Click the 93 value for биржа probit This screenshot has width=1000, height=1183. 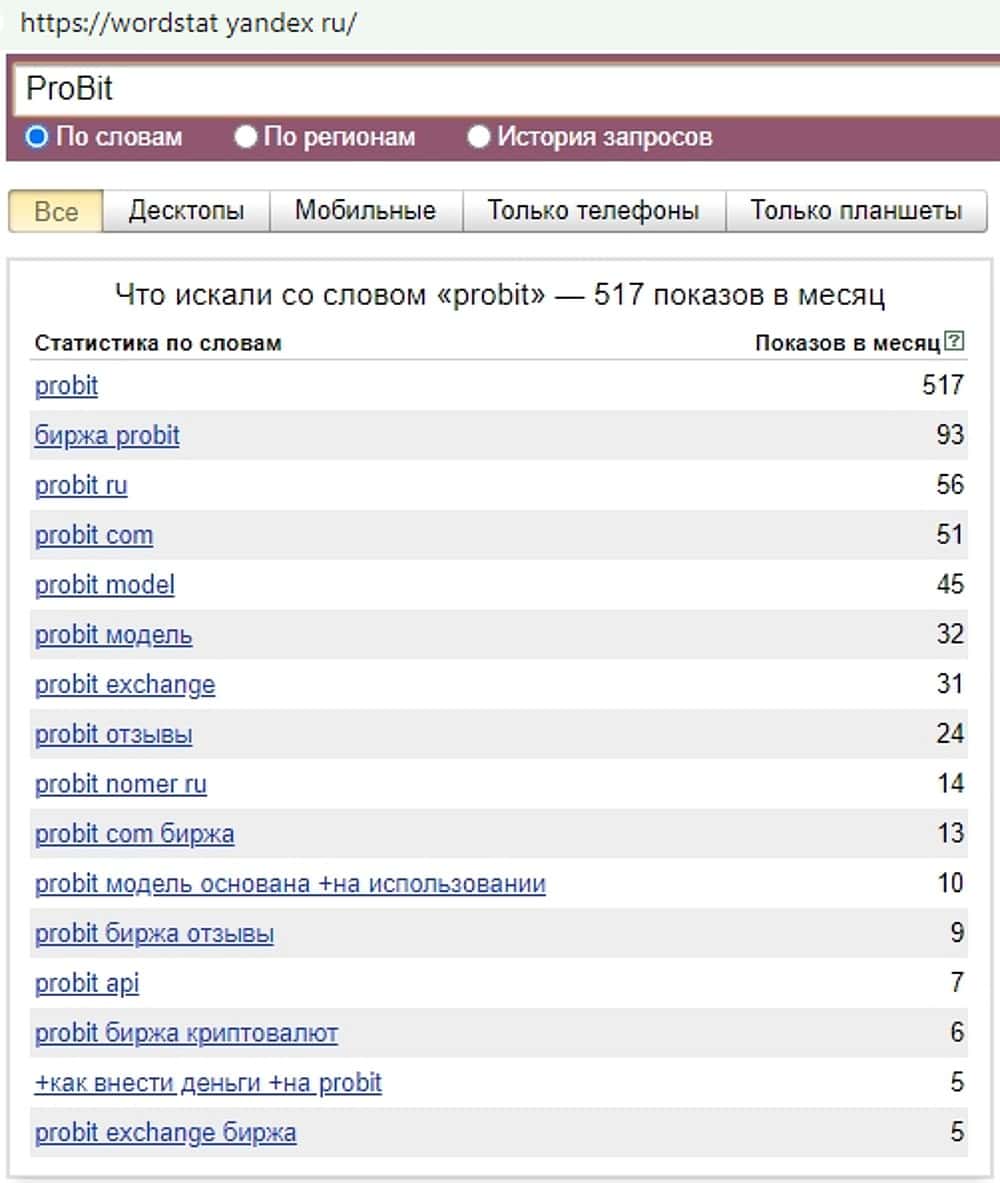(x=950, y=435)
